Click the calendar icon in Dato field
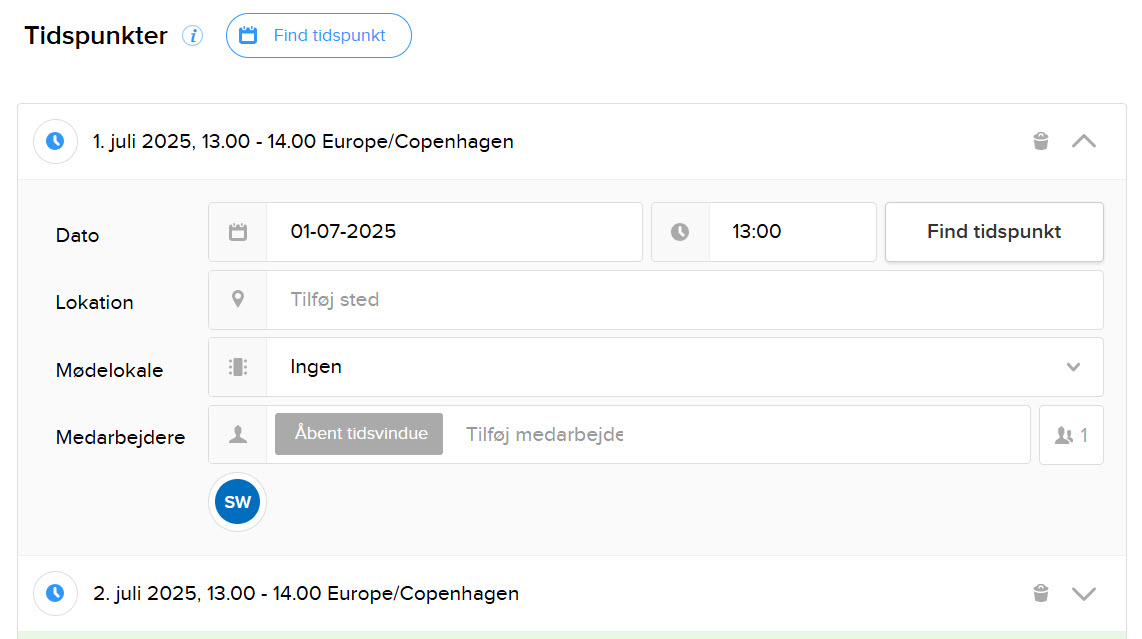1142x639 pixels. (x=238, y=232)
